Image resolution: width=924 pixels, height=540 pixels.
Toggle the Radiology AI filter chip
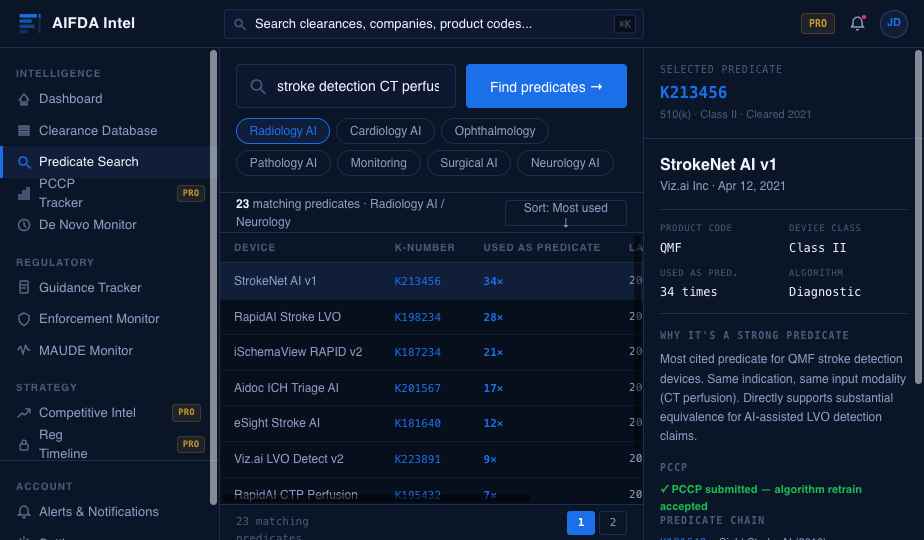click(283, 131)
